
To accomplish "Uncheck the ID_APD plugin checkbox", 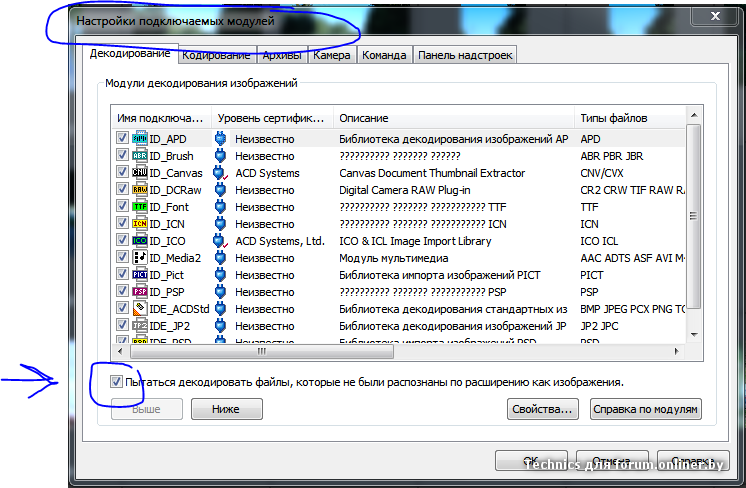I will [122, 138].
